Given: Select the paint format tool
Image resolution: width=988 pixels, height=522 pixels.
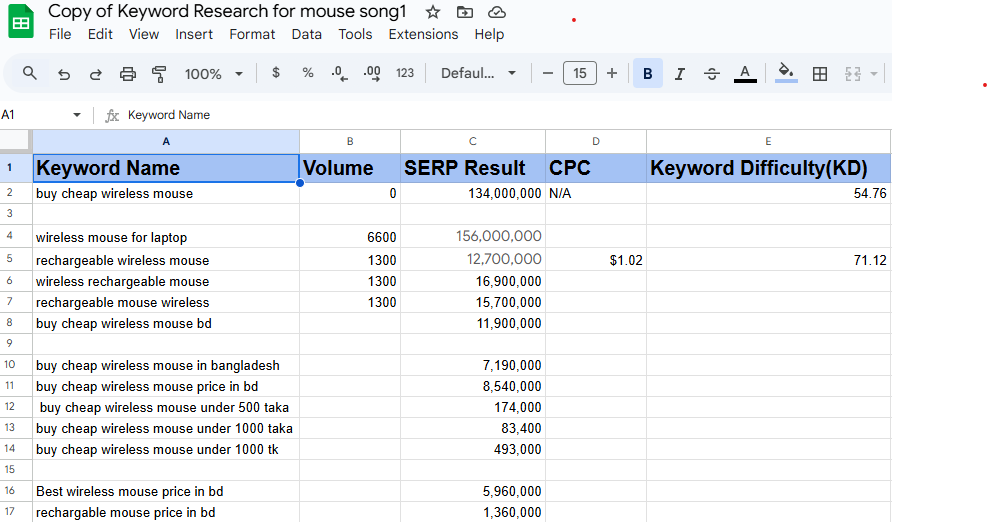Looking at the screenshot, I should pos(159,74).
